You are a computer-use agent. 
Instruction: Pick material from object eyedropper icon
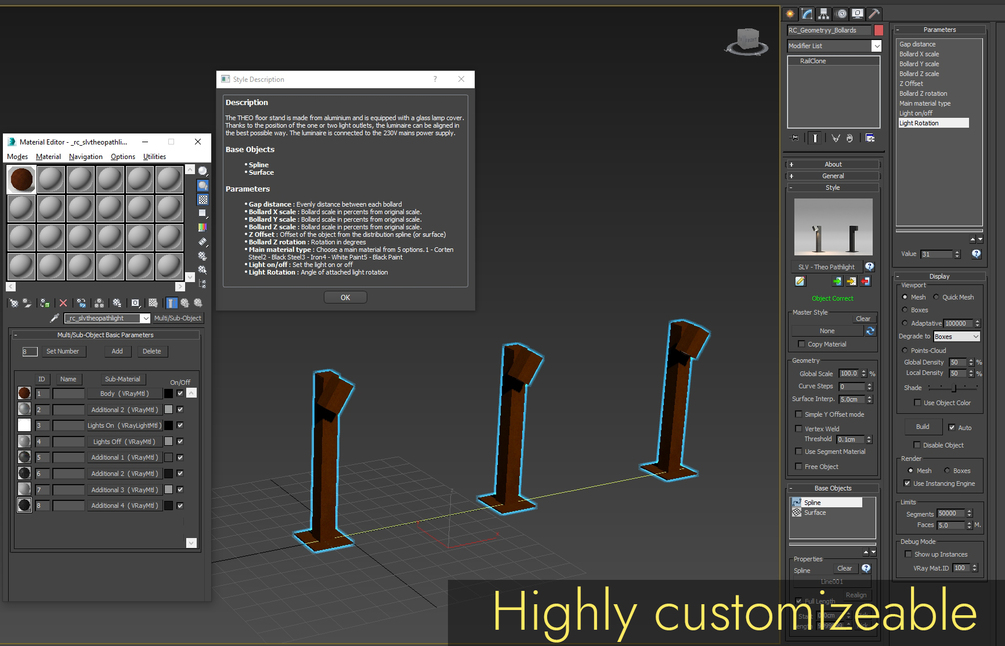click(x=54, y=319)
